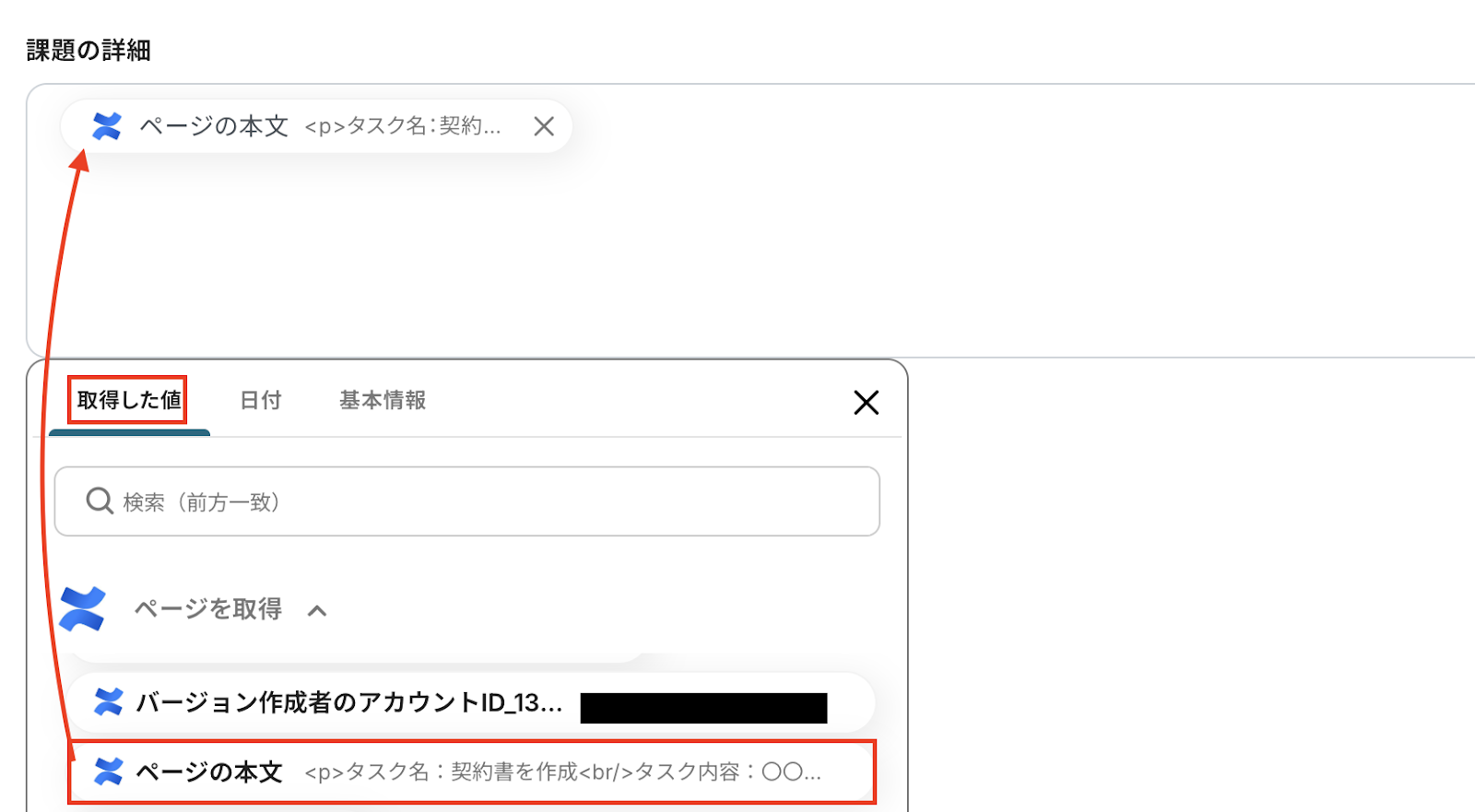Click the Confluence icon in the ページの本文 chip
This screenshot has height=812, width=1475.
pyautogui.click(x=107, y=126)
